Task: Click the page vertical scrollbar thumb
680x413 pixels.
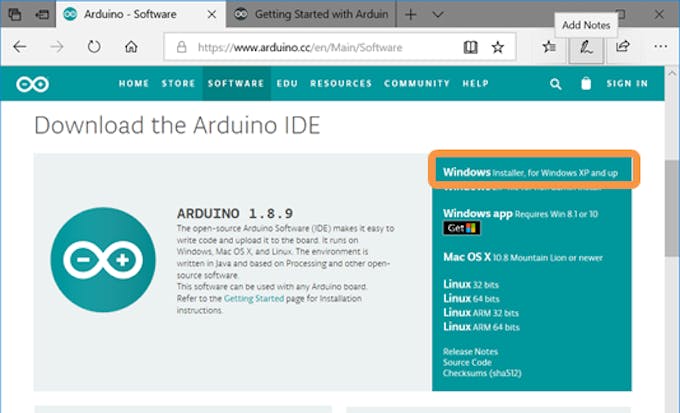Action: (672, 208)
